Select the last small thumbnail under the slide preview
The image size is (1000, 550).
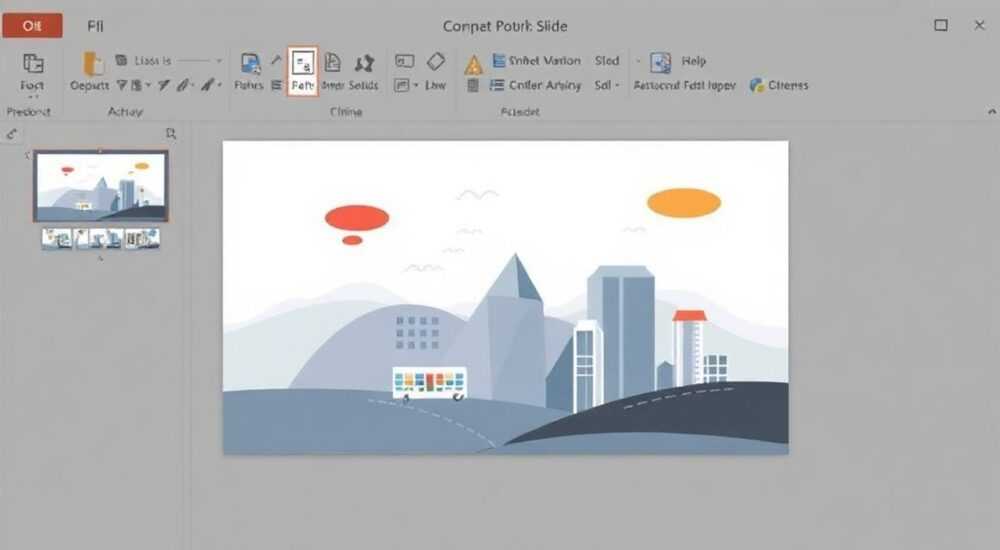click(x=143, y=239)
